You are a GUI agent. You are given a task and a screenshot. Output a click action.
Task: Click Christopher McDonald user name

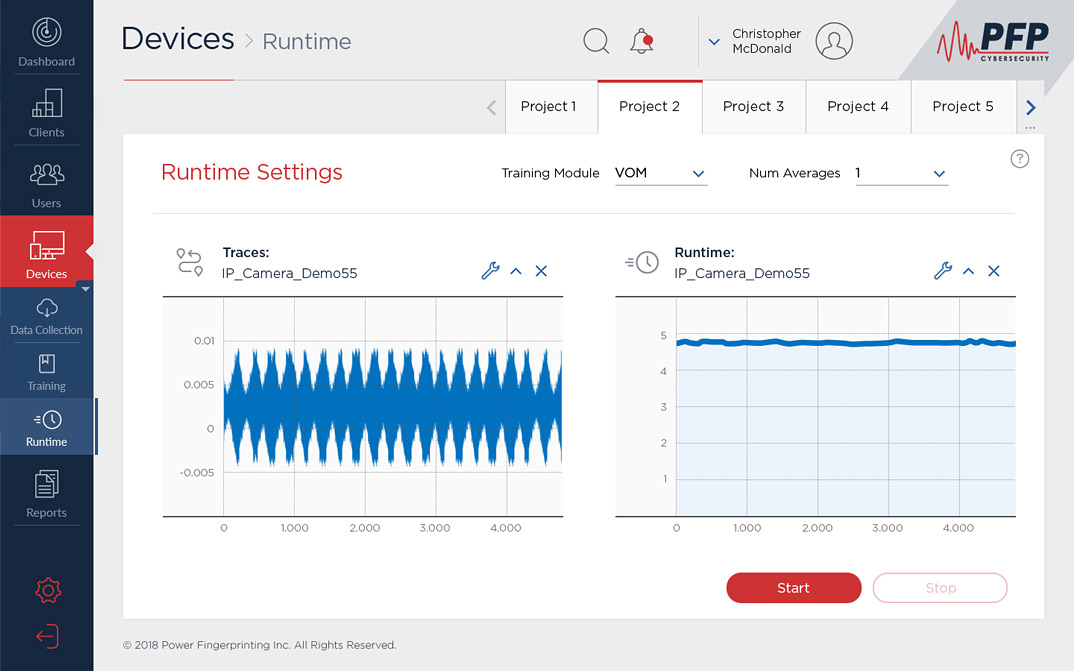[x=766, y=41]
